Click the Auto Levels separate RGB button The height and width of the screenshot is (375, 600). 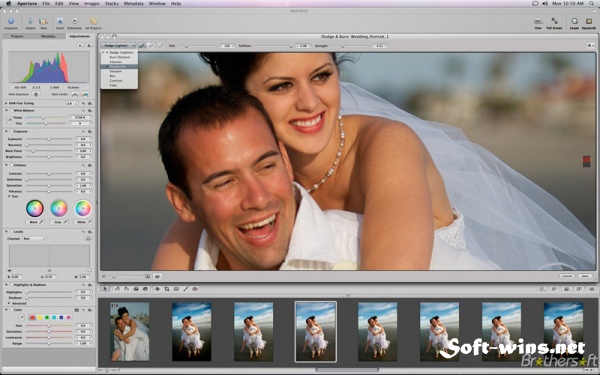click(x=85, y=94)
